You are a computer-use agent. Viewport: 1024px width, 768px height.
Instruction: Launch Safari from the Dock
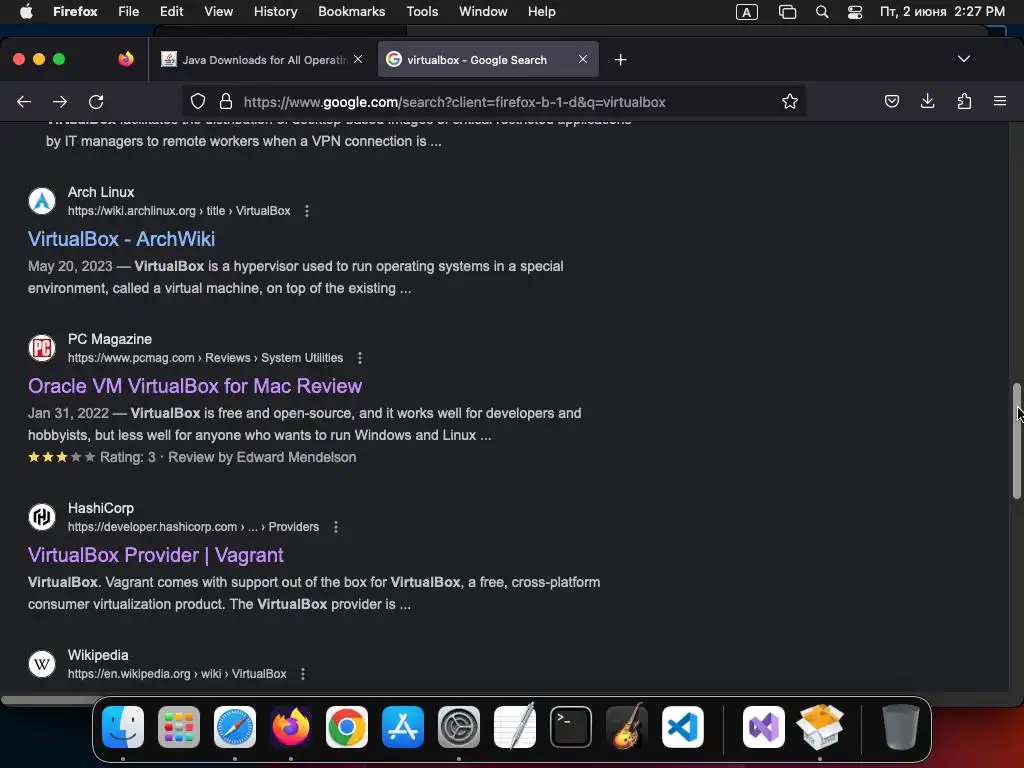pos(235,727)
